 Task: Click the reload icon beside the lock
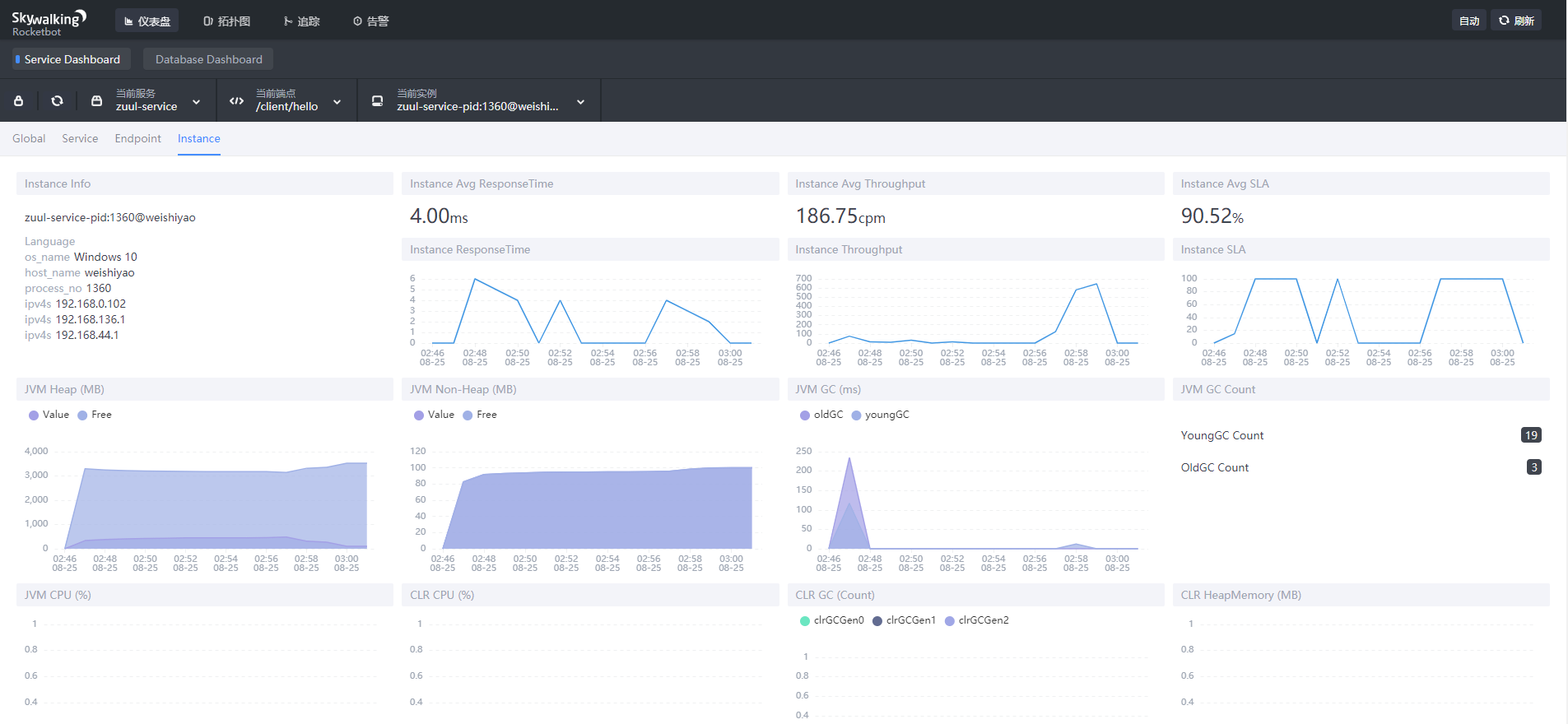click(x=57, y=101)
